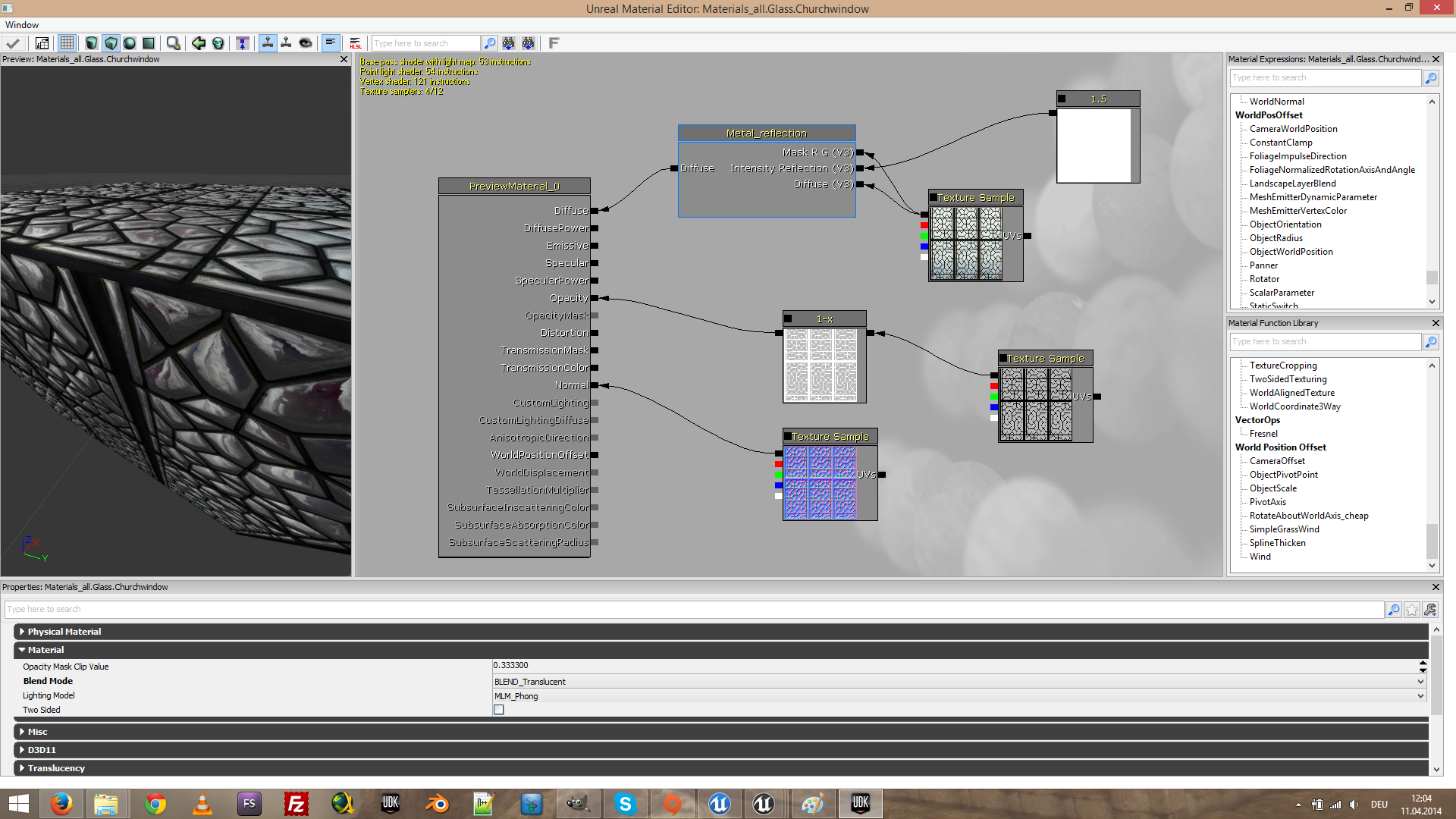Viewport: 1456px width, 819px height.
Task: Click the toolbar search magnifier button
Action: [x=490, y=43]
